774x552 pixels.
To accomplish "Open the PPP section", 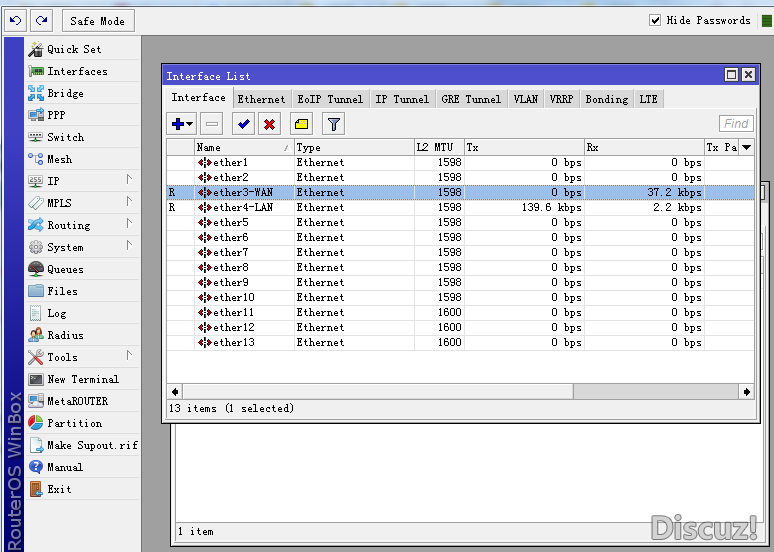I will [x=82, y=115].
